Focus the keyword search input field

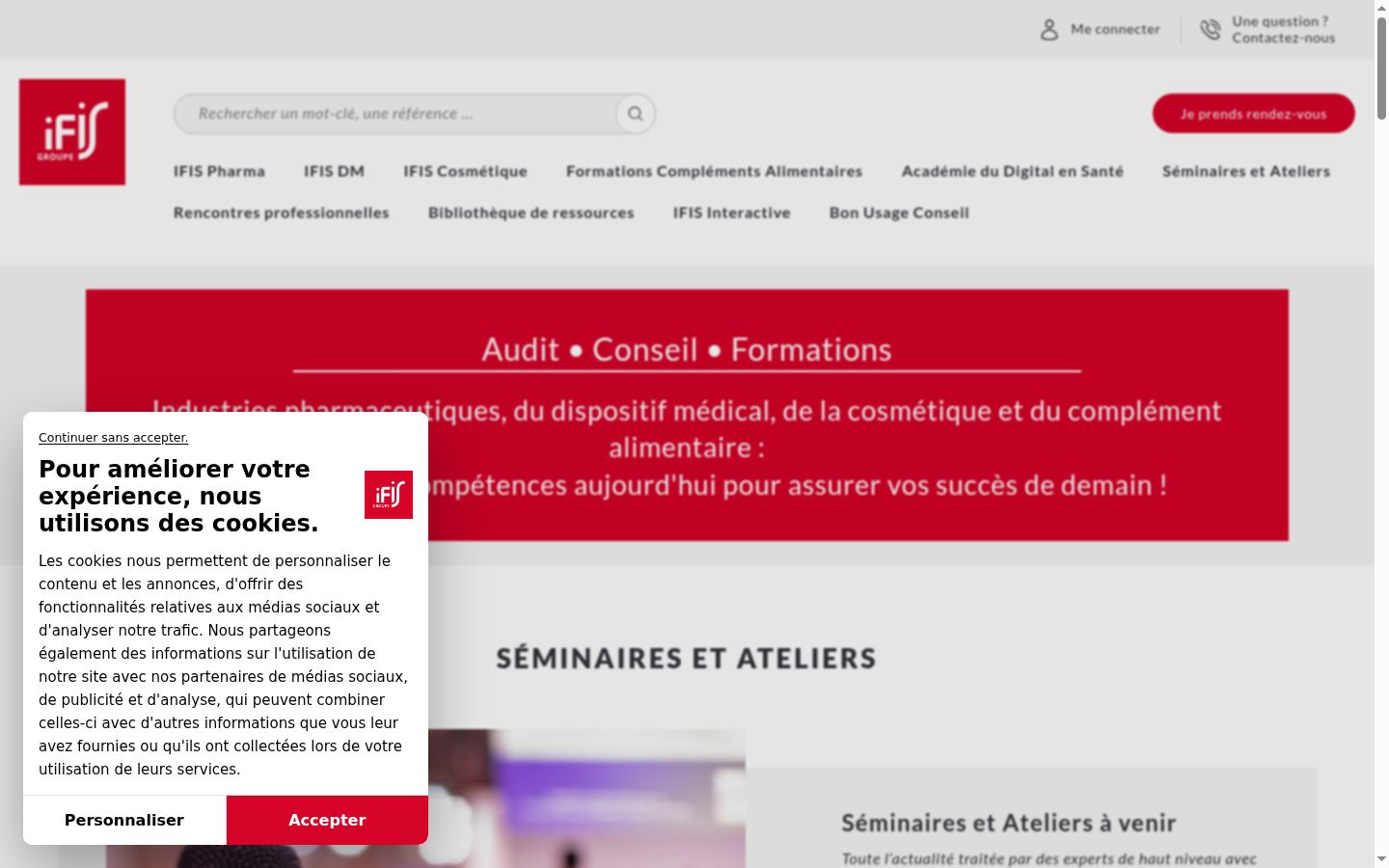click(x=395, y=114)
